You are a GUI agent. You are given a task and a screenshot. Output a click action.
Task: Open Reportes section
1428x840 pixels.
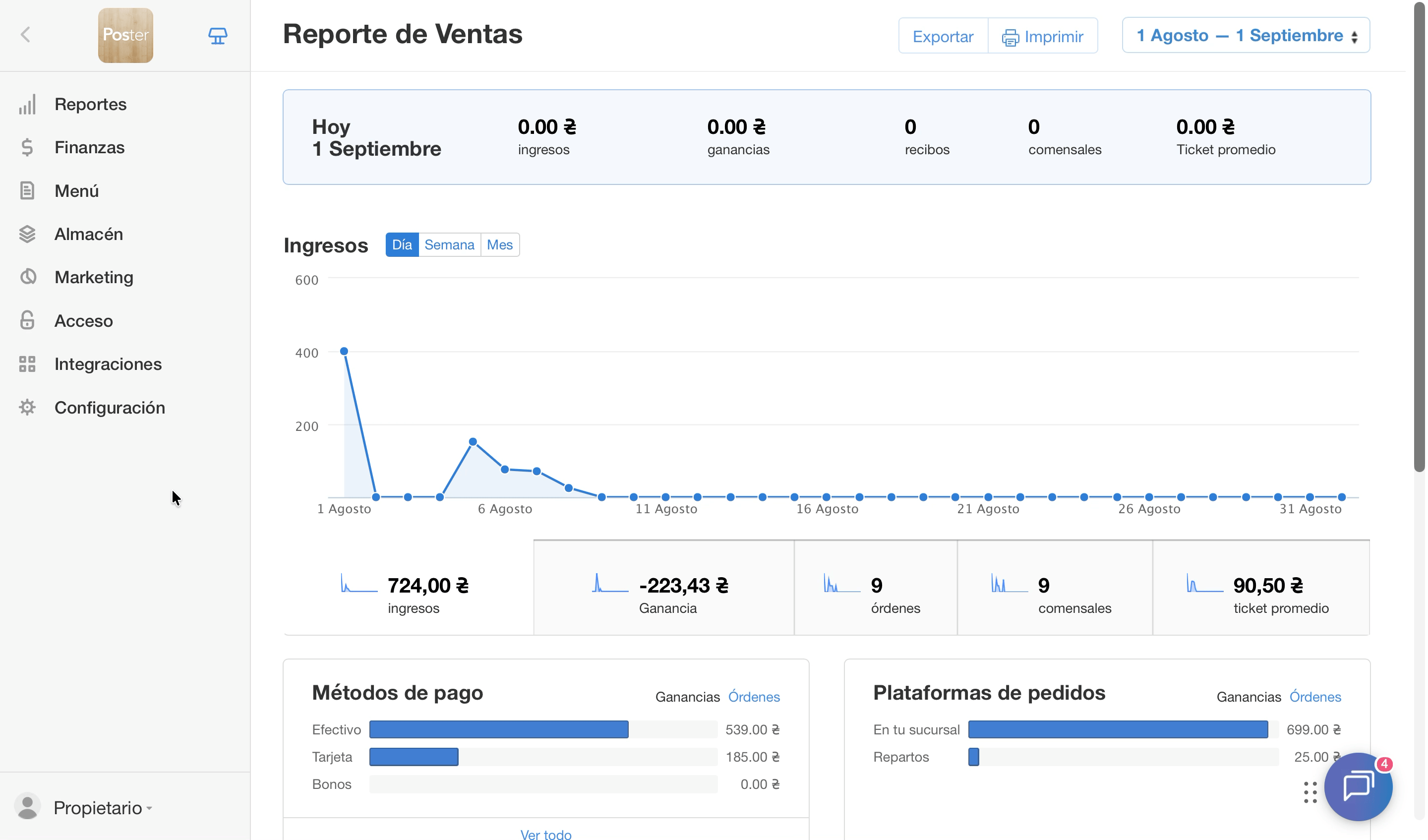click(x=90, y=104)
